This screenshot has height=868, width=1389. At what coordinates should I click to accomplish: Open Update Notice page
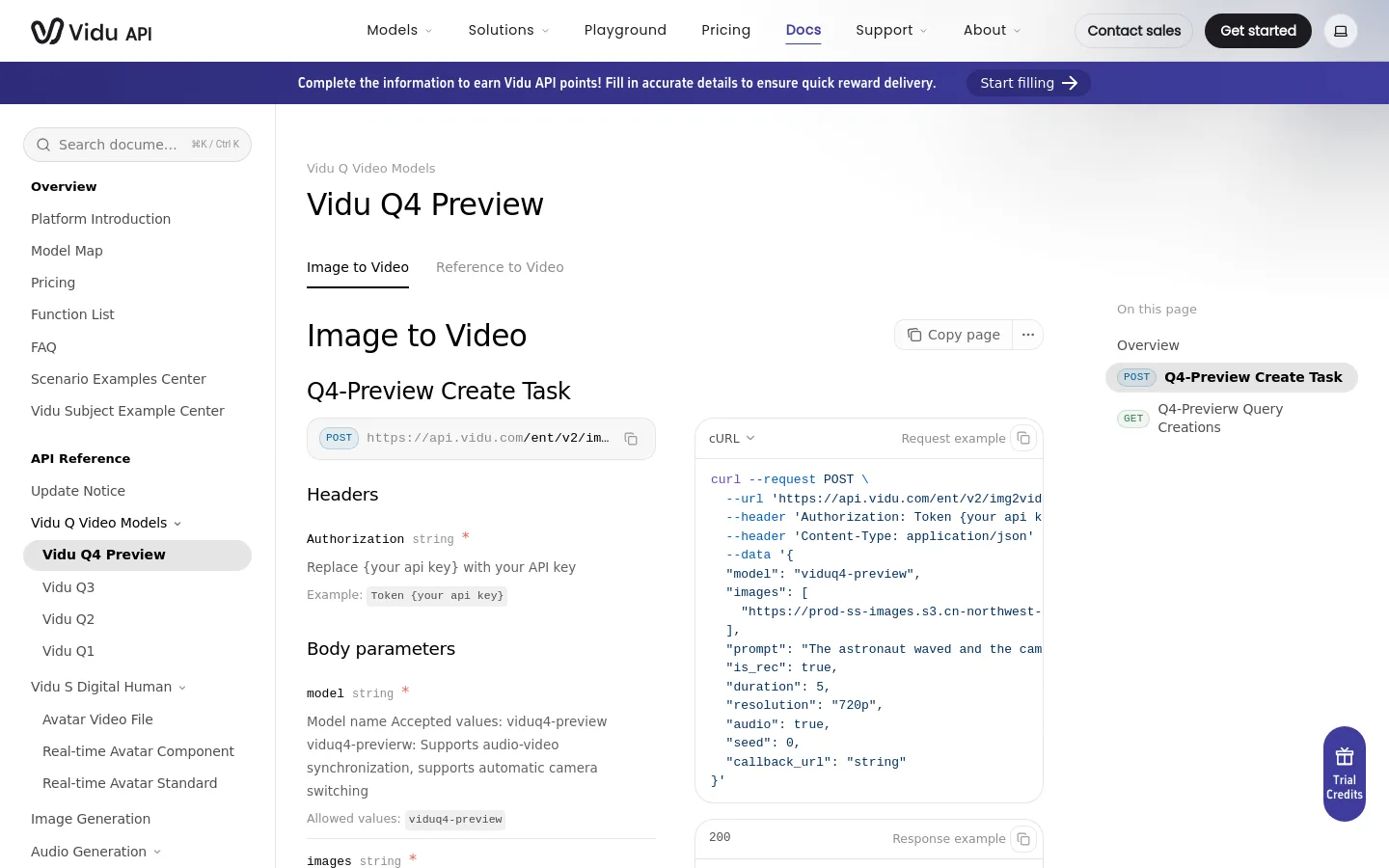(x=78, y=491)
